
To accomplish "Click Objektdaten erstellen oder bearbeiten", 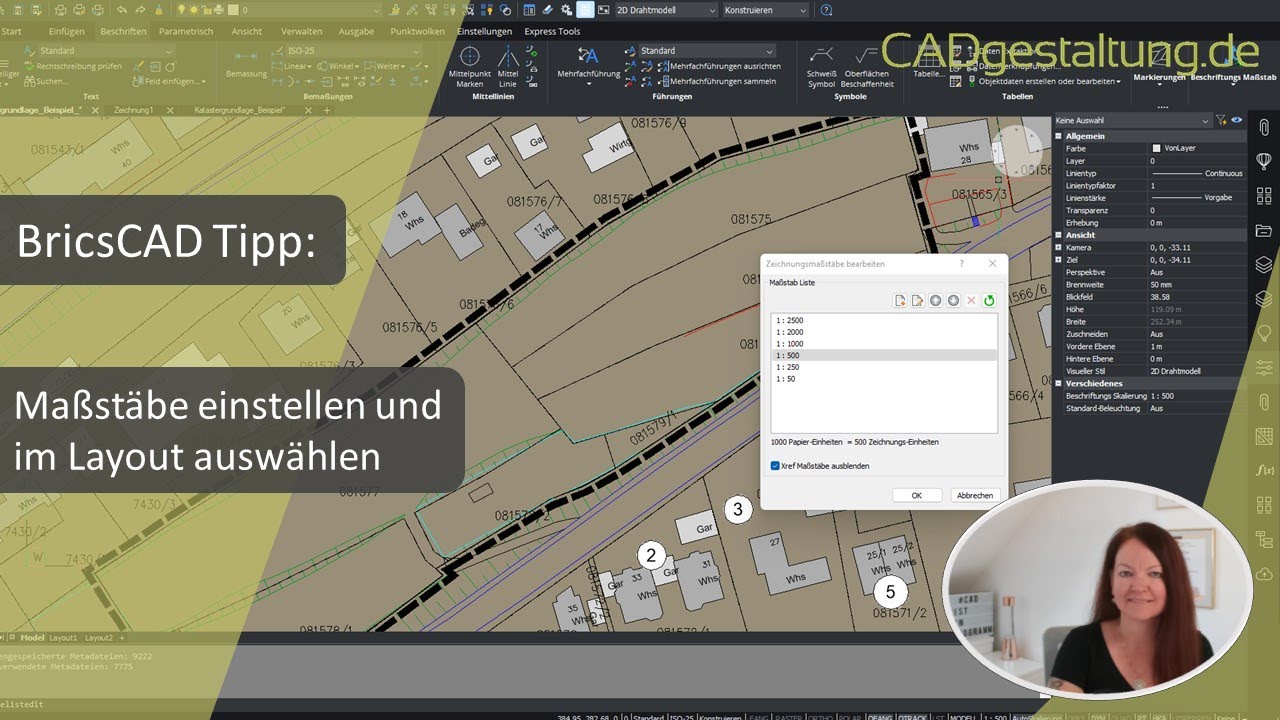I will coord(1048,81).
